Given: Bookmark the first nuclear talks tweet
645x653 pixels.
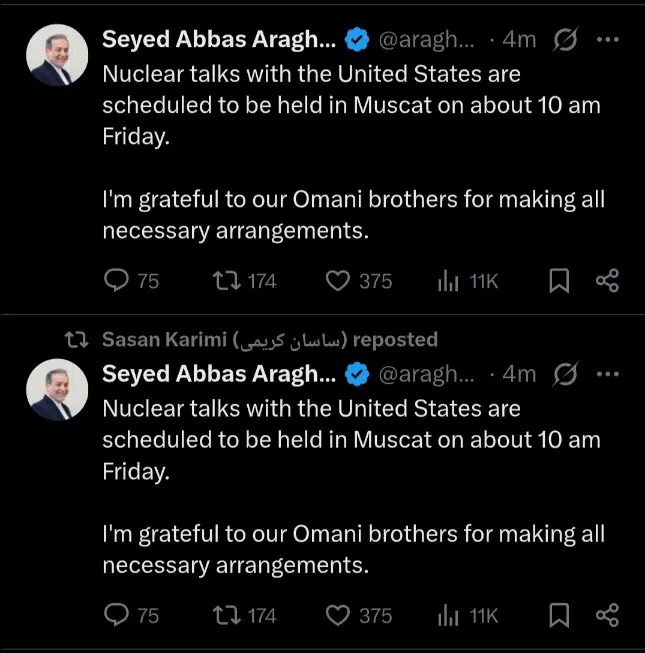Looking at the screenshot, I should pyautogui.click(x=560, y=281).
